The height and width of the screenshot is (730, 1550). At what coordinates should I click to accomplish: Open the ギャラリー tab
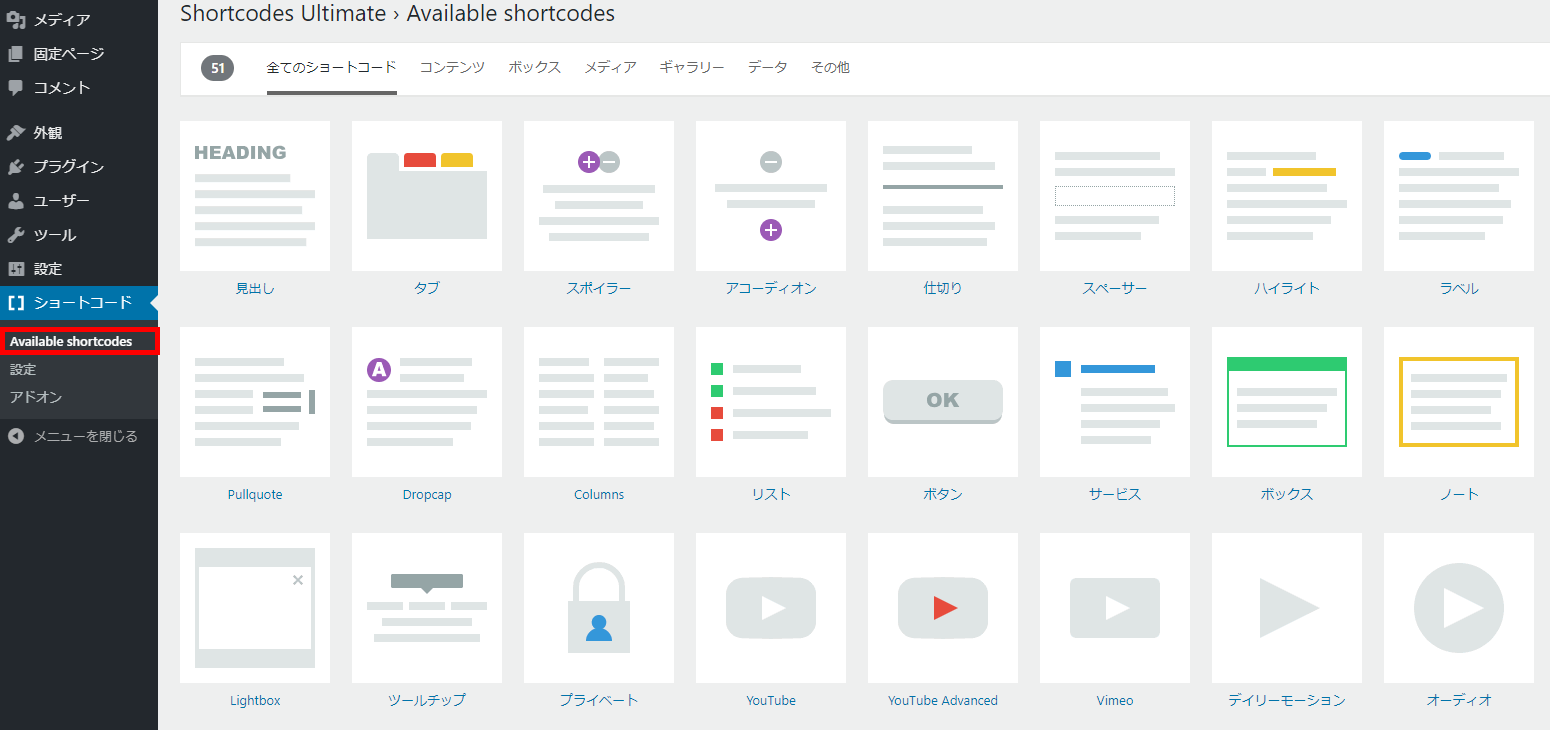coord(692,68)
